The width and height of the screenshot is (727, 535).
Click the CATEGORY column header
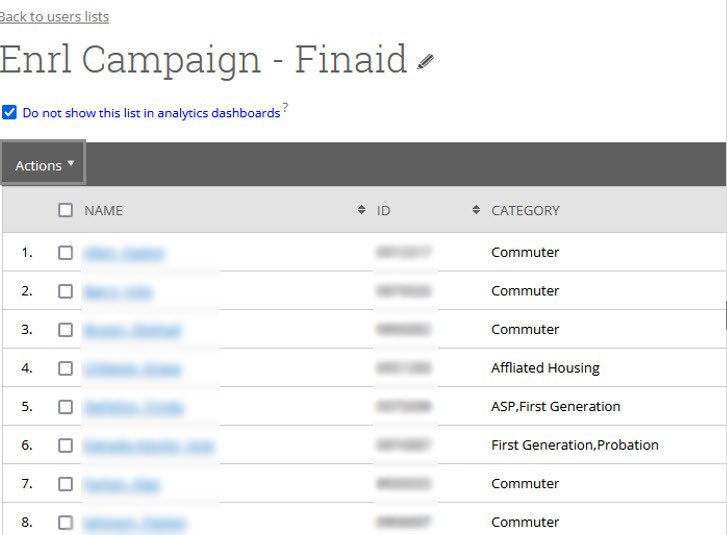tap(525, 211)
